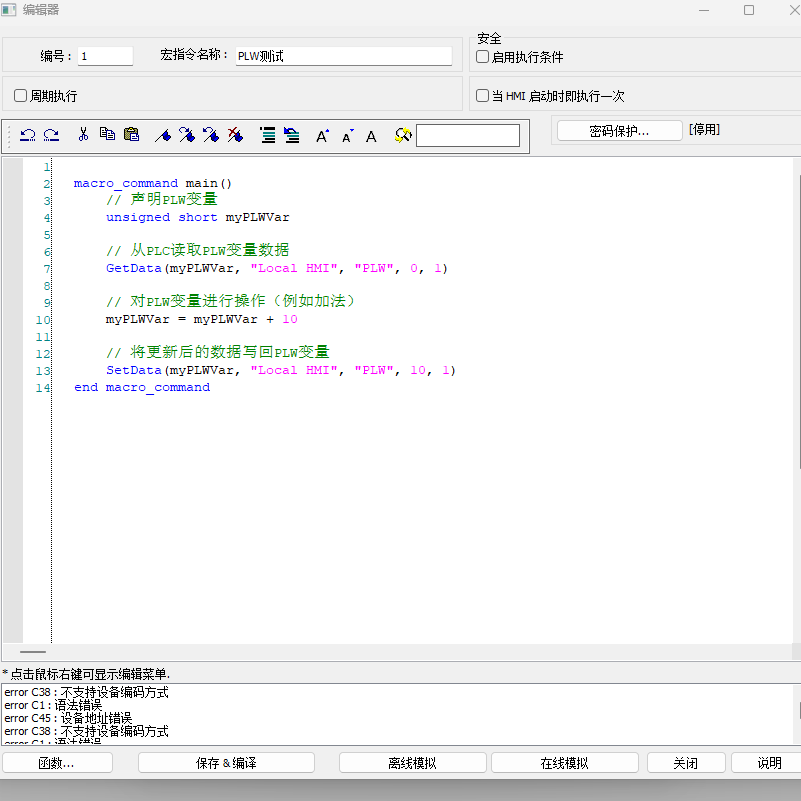Jump to next bookmark flag icon
This screenshot has height=801, width=801.
[187, 135]
